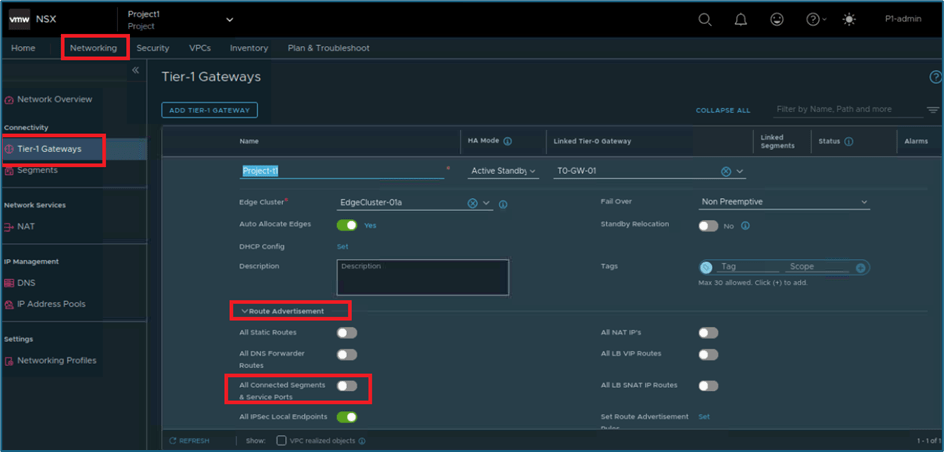Turn off Auto Allocate Edges toggle
The height and width of the screenshot is (452, 944).
pyautogui.click(x=346, y=225)
